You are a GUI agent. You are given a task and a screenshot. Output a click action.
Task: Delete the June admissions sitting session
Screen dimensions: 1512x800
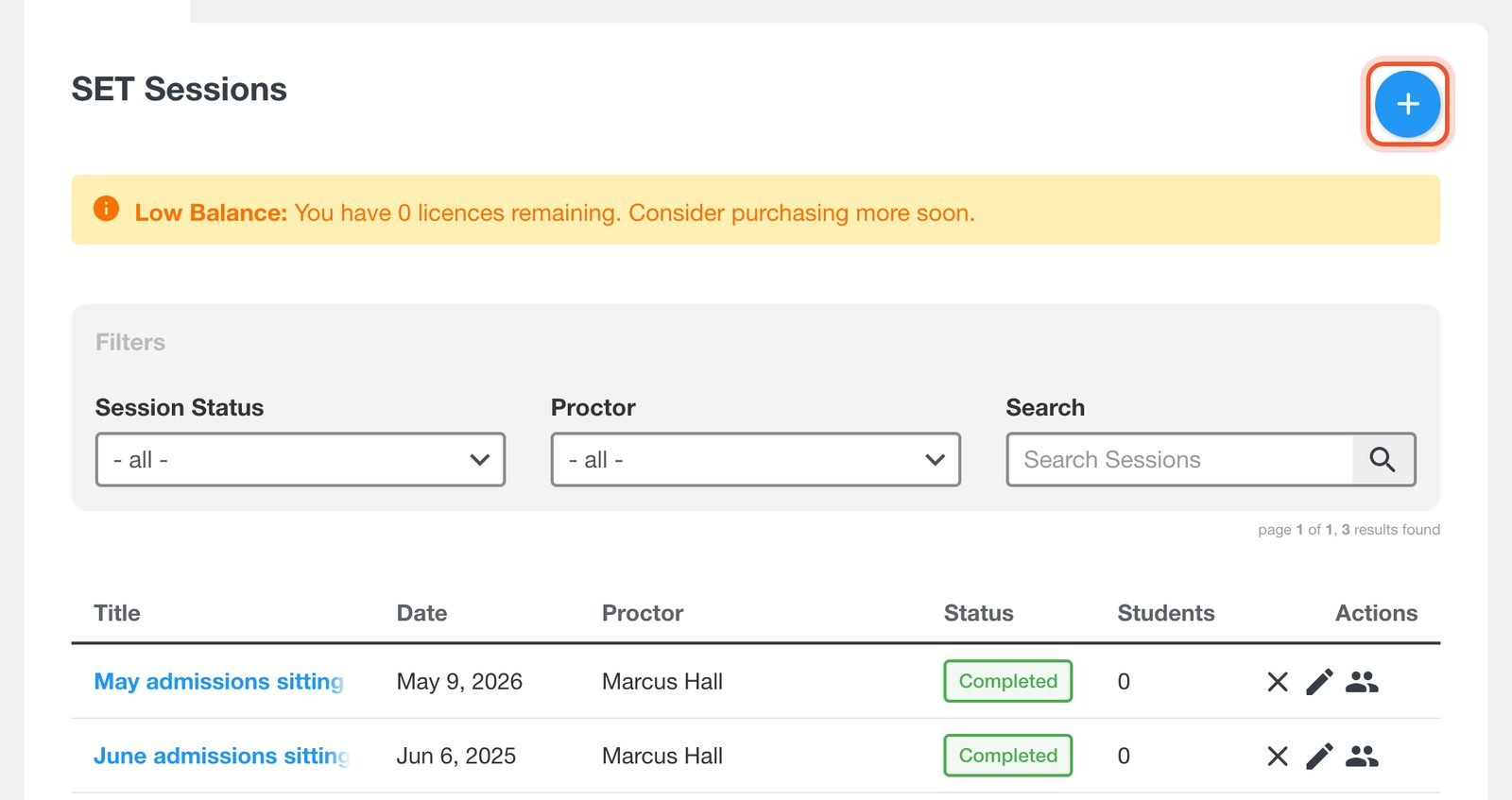pos(1278,756)
